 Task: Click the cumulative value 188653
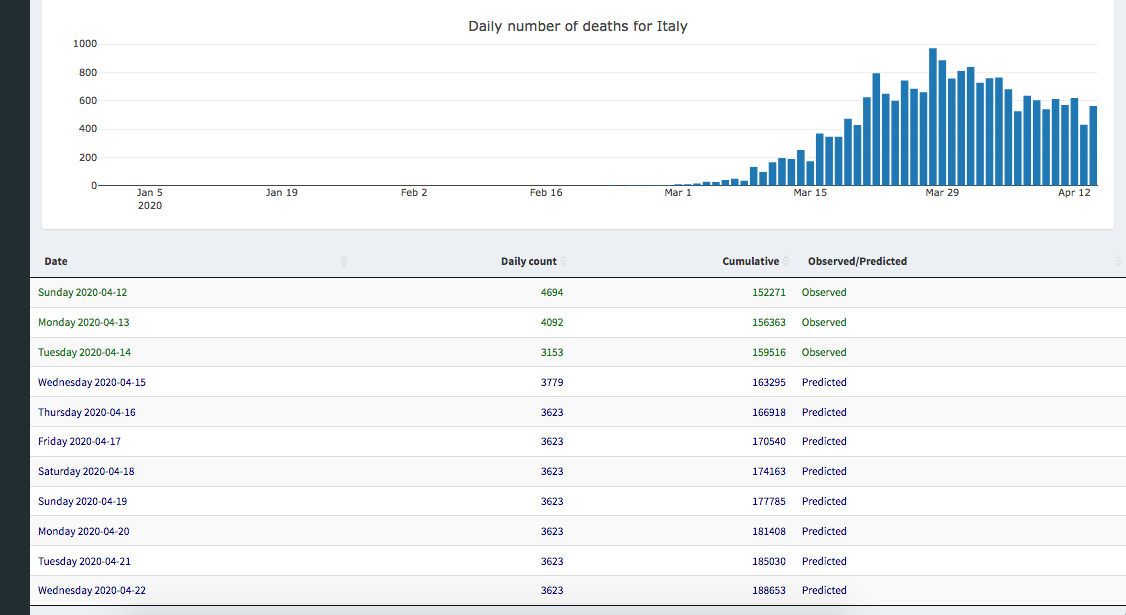point(768,591)
